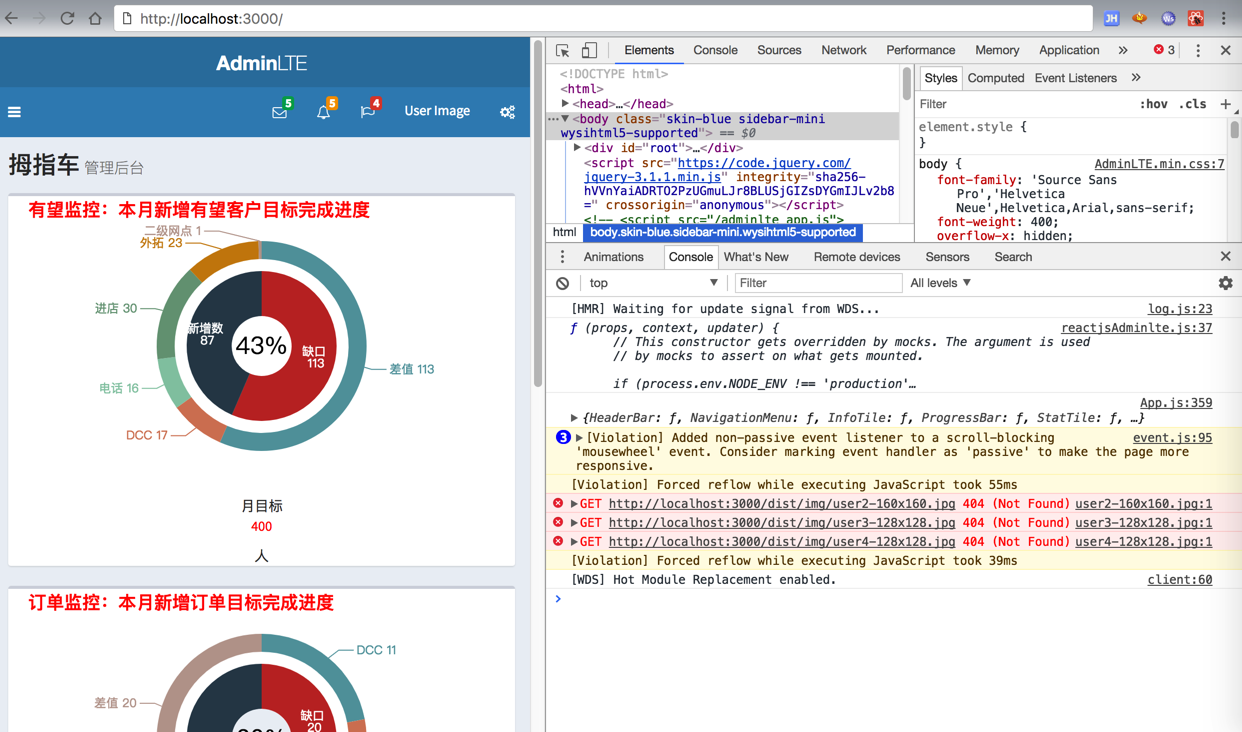1242x732 pixels.
Task: Toggle the DevTools device toolbar
Action: coord(589,50)
